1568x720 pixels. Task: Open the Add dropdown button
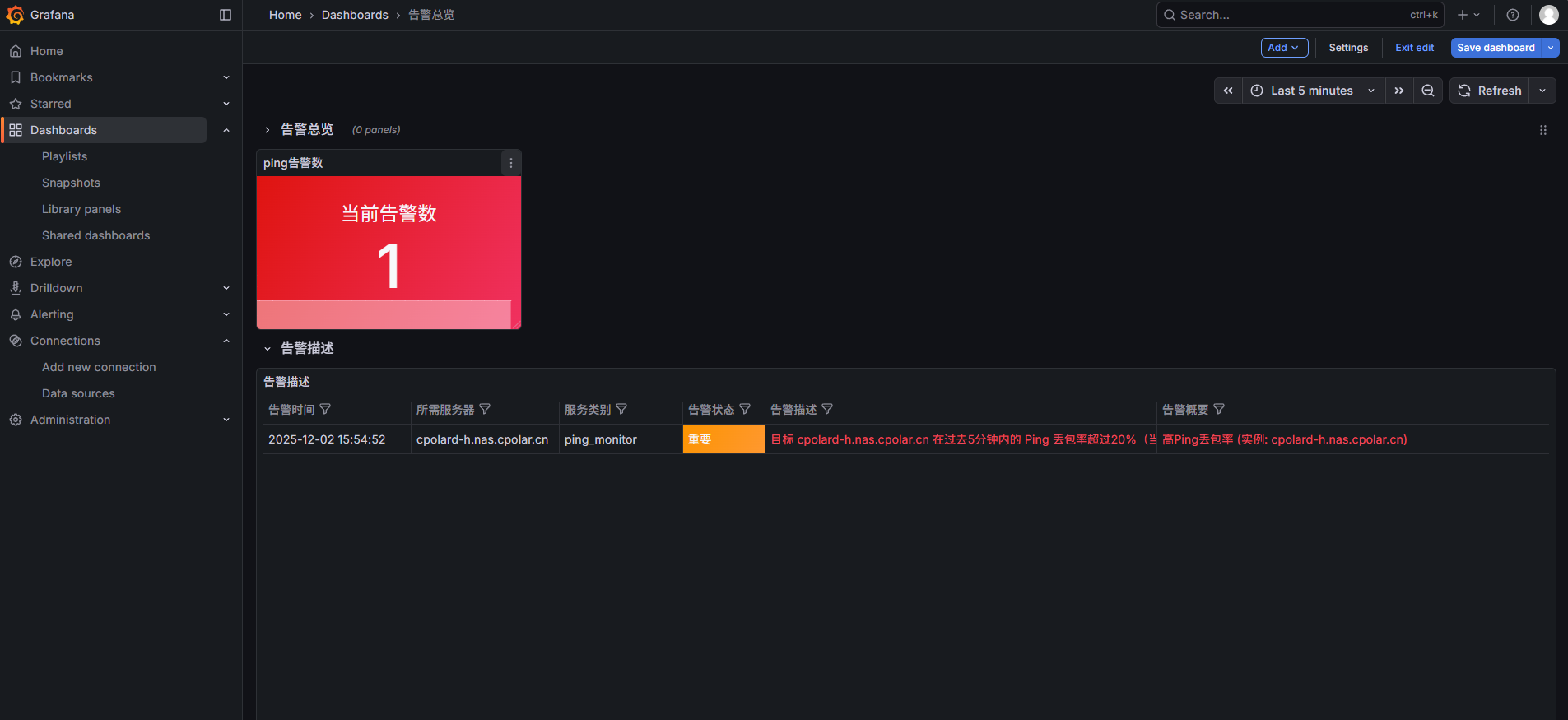1284,48
